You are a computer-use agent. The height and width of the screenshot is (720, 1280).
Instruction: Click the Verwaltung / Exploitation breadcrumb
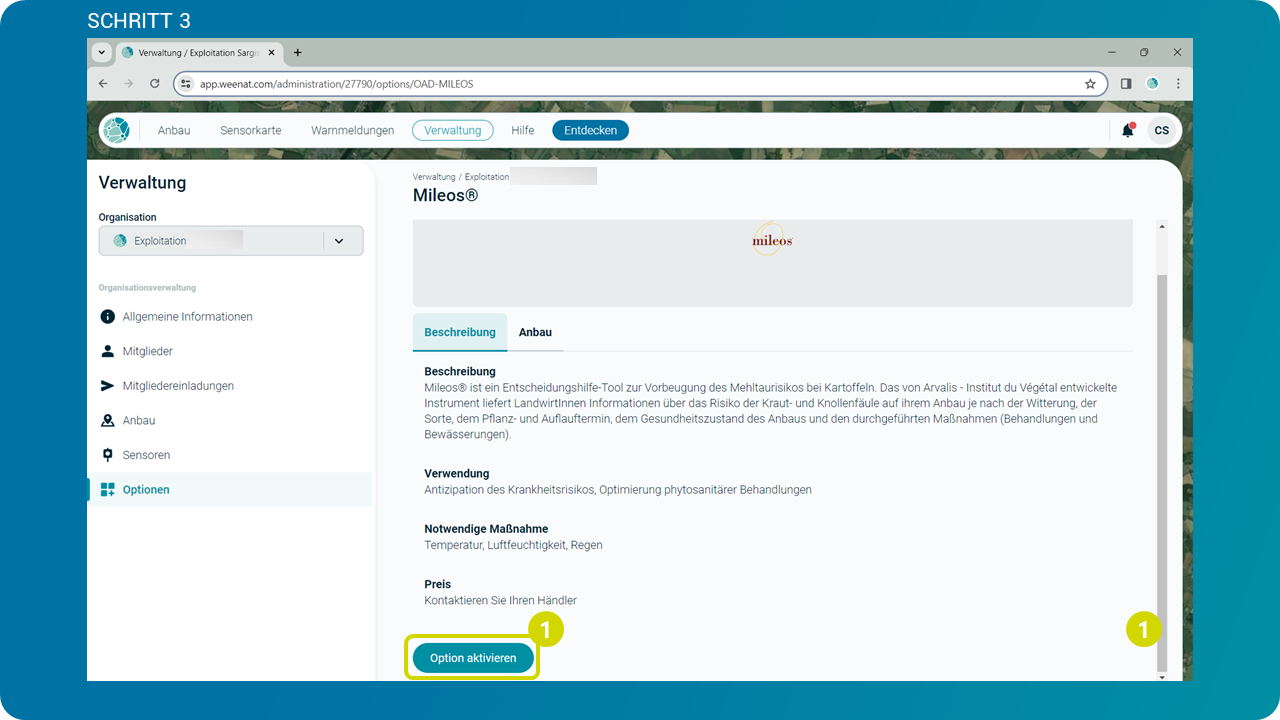461,177
